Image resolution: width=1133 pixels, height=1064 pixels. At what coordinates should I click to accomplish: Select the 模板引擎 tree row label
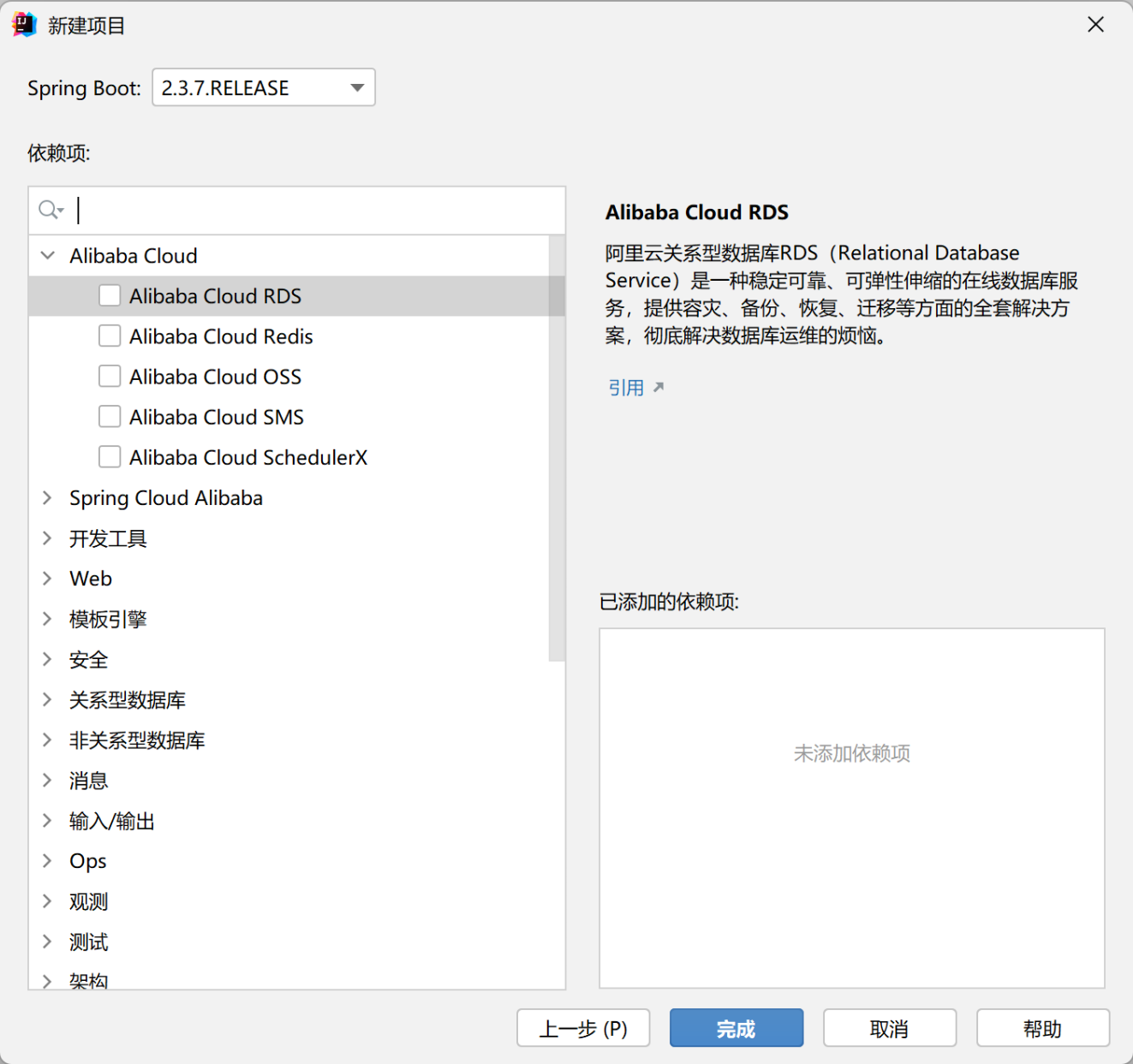(108, 619)
